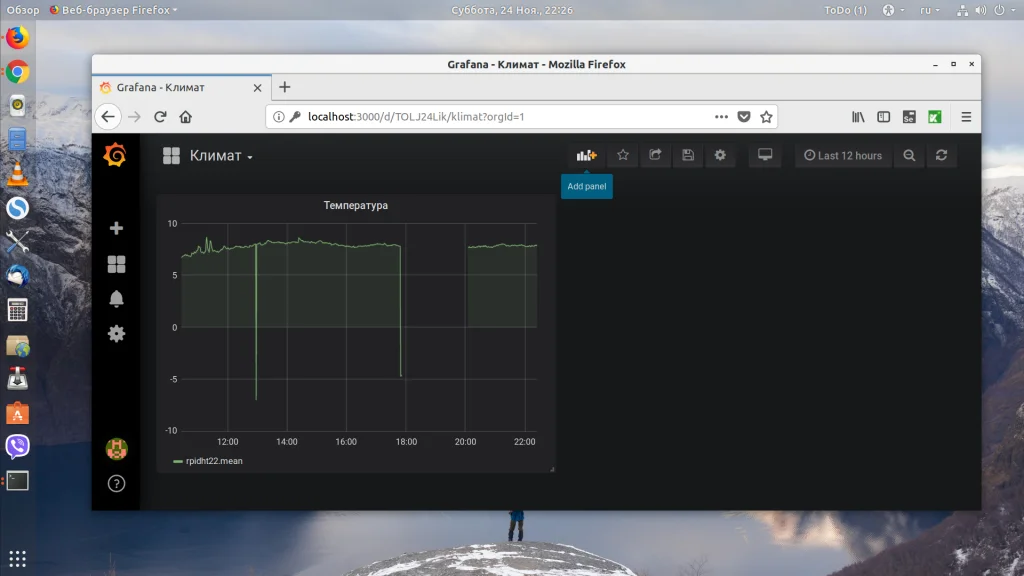Click the Grafana logo home icon
Viewport: 1024px width, 576px height.
pyautogui.click(x=116, y=155)
